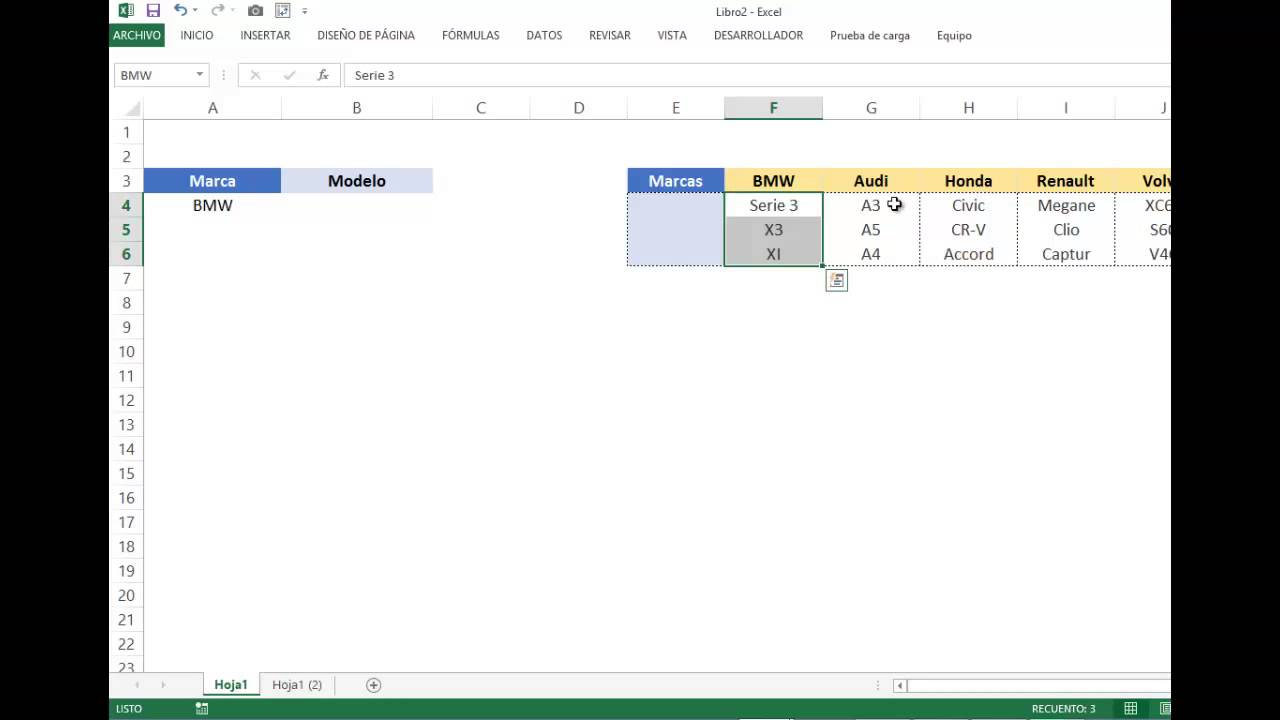Switch to the VISTA tab
The image size is (1280, 720).
[672, 35]
